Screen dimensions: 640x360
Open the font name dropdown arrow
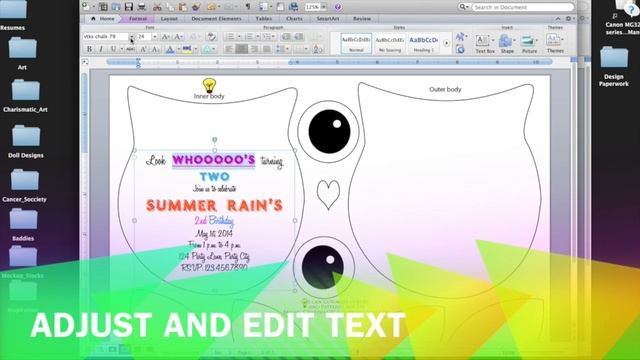point(131,37)
